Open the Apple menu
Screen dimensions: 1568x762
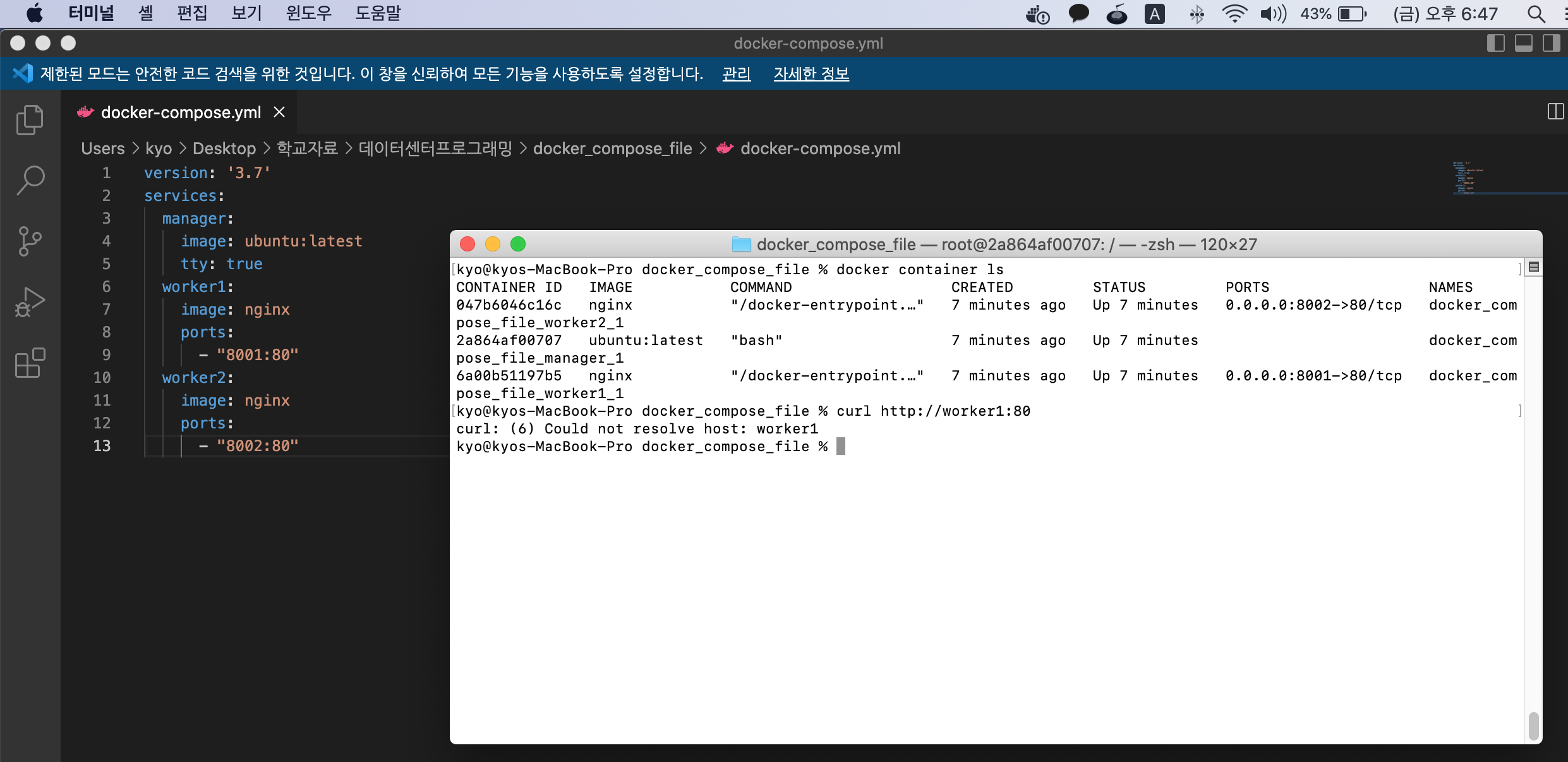(x=34, y=13)
